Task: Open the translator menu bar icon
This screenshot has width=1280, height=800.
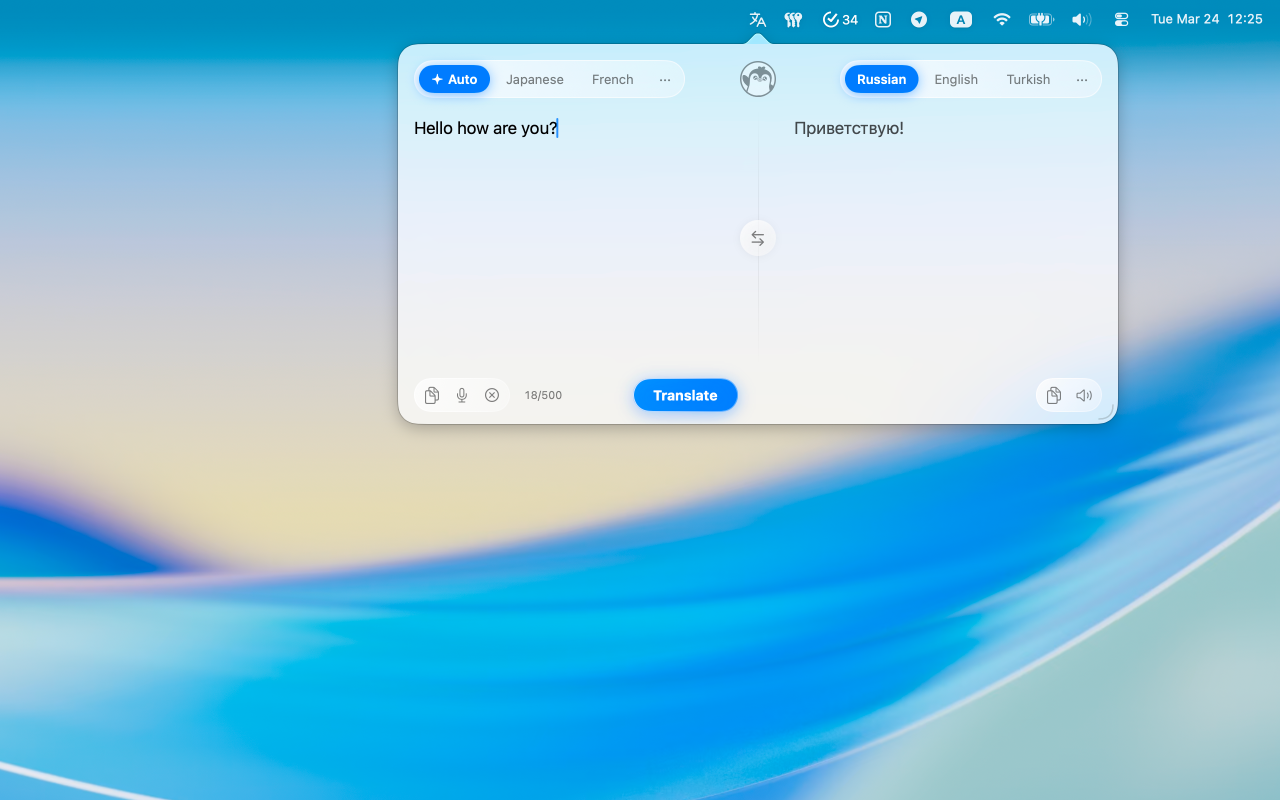Action: pos(758,19)
